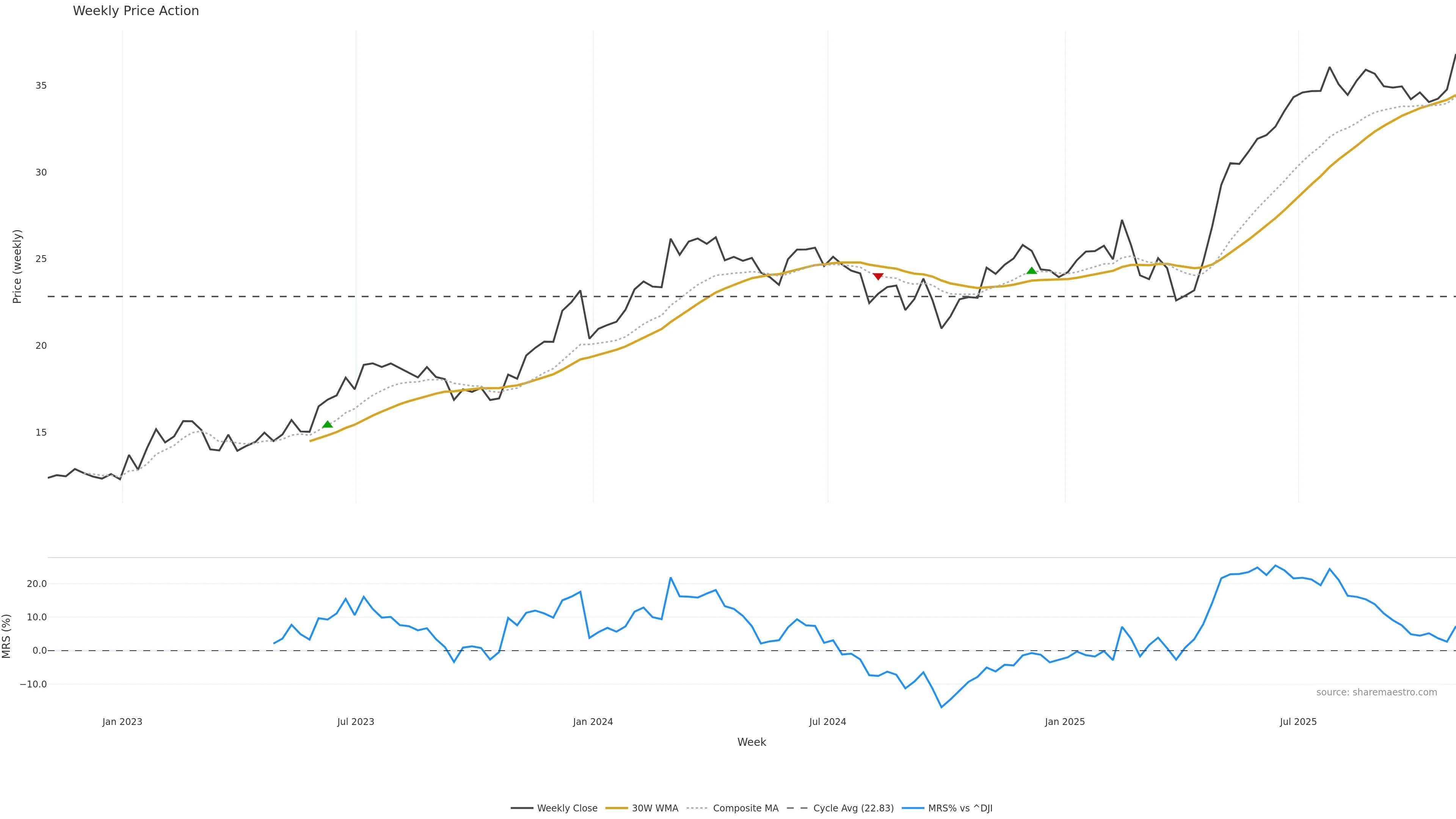Click the green up triangle near Jan 2025
The image size is (1456, 819).
(1031, 271)
